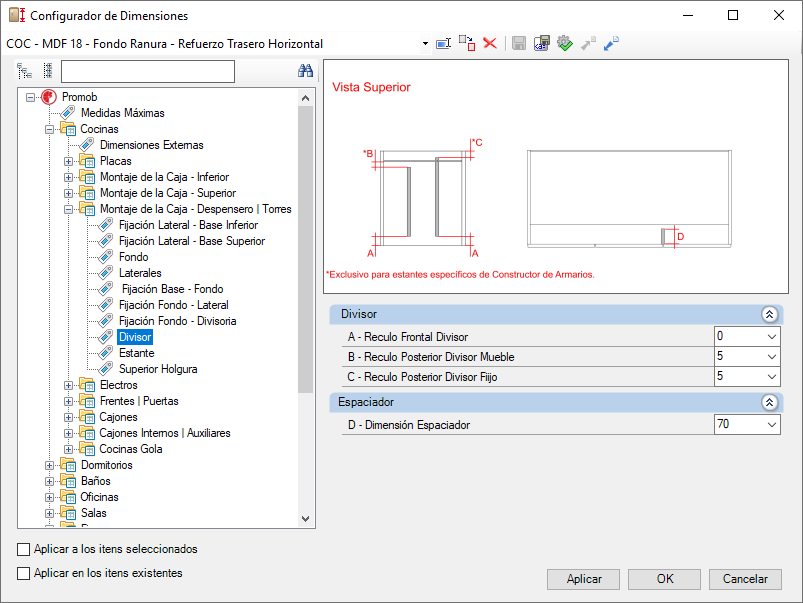
Task: Click the folder icon beside Electros
Action: click(87, 385)
